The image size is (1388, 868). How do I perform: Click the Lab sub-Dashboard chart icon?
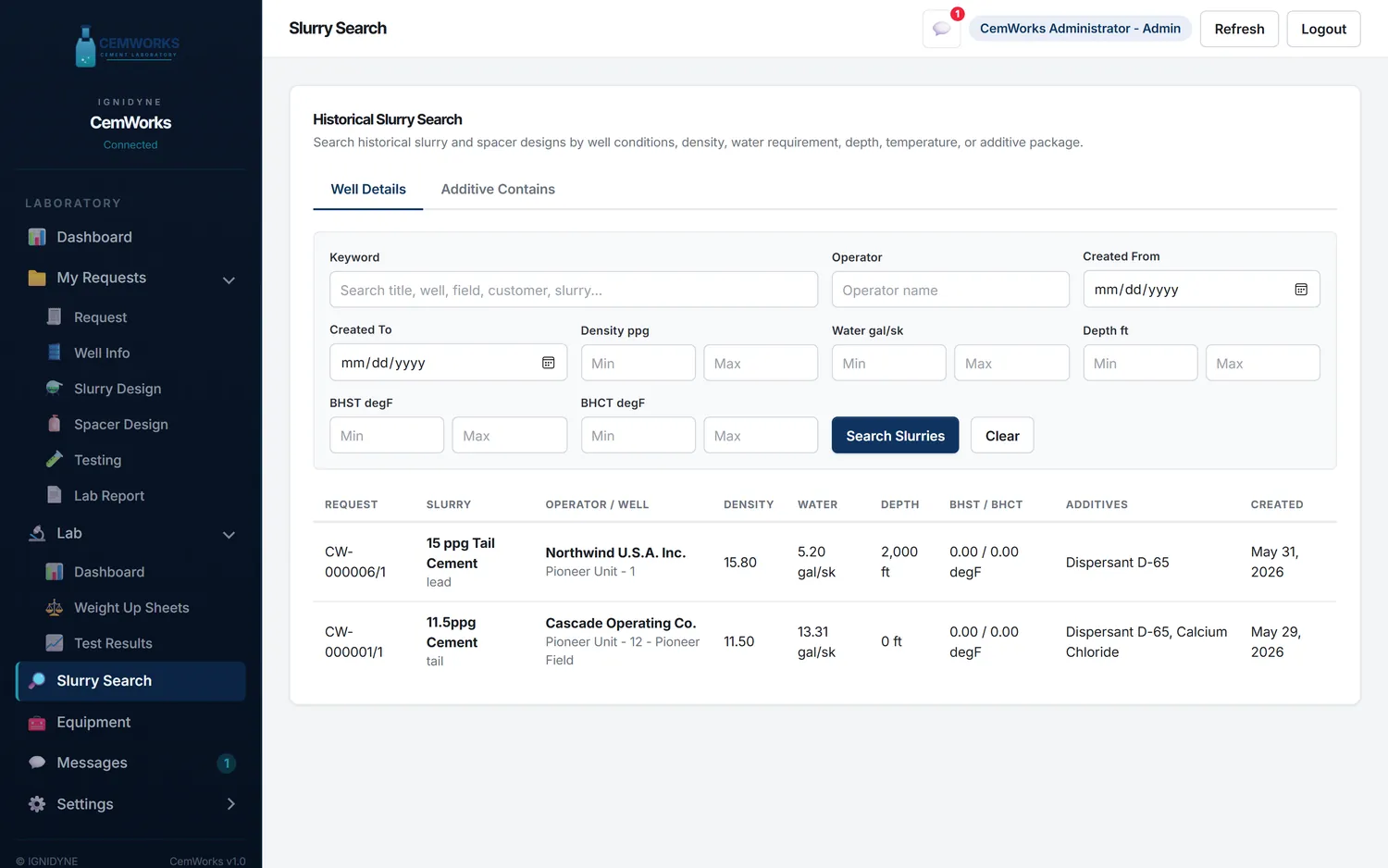[x=55, y=572]
